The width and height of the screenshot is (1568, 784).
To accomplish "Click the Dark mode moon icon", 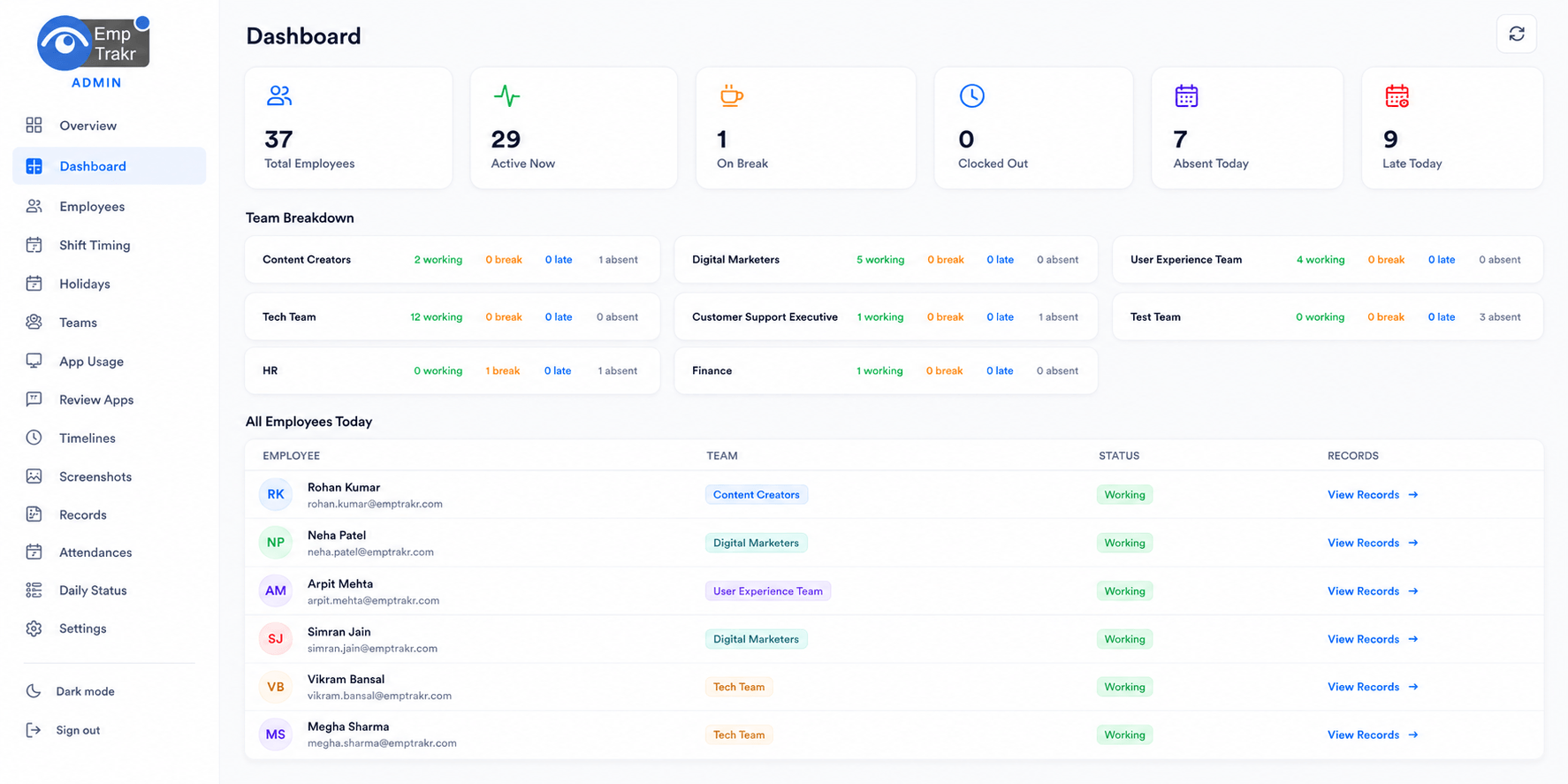I will coord(34,691).
